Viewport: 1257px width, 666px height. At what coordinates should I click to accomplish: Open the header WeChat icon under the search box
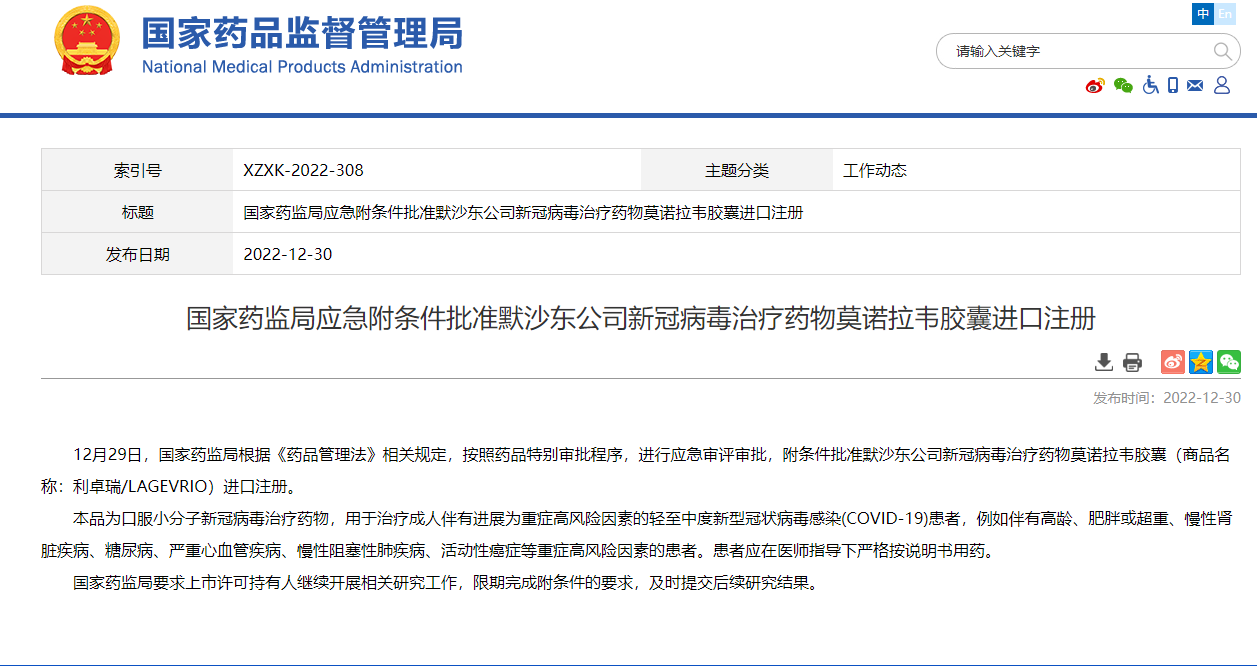[x=1123, y=86]
